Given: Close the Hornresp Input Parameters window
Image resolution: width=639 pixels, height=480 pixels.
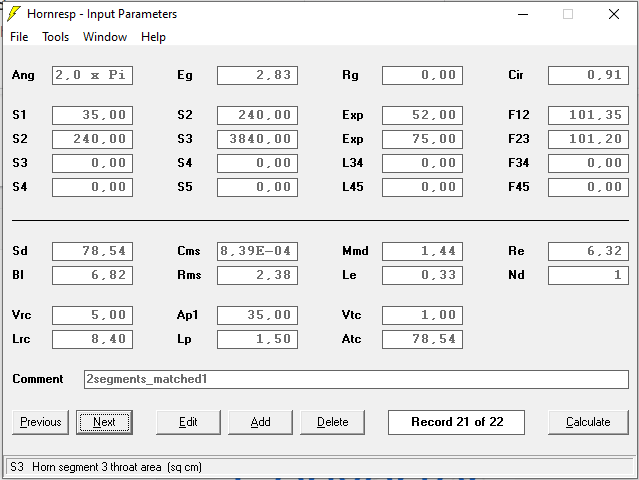Looking at the screenshot, I should 614,14.
